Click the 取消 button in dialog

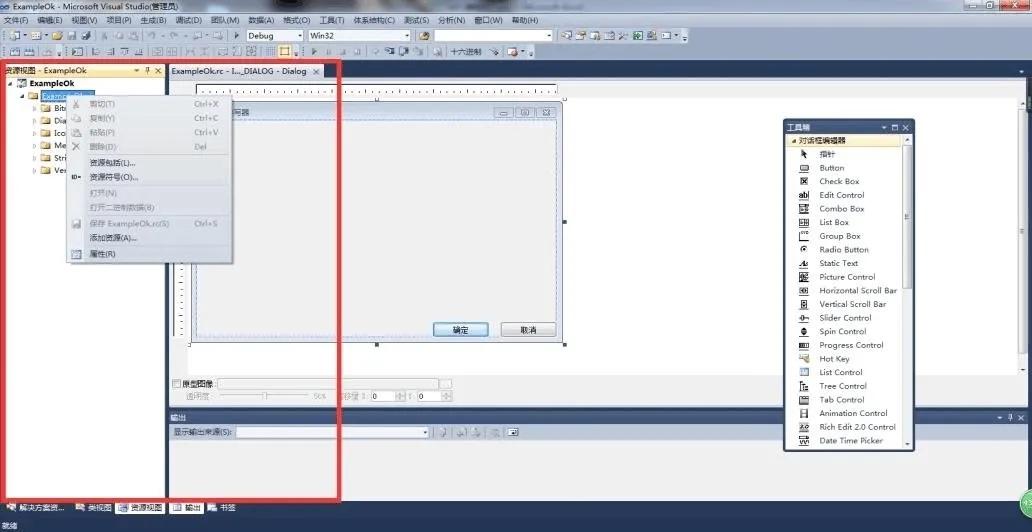coord(529,330)
